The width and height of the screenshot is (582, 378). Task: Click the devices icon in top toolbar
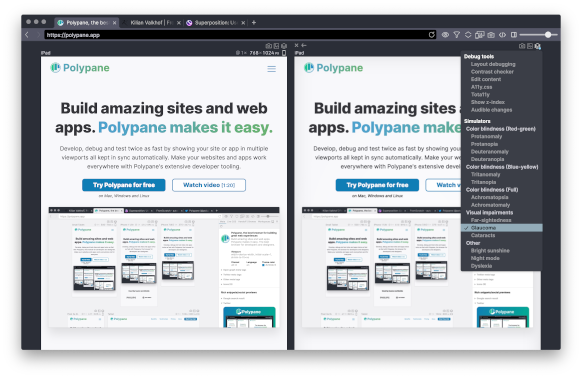(x=480, y=35)
